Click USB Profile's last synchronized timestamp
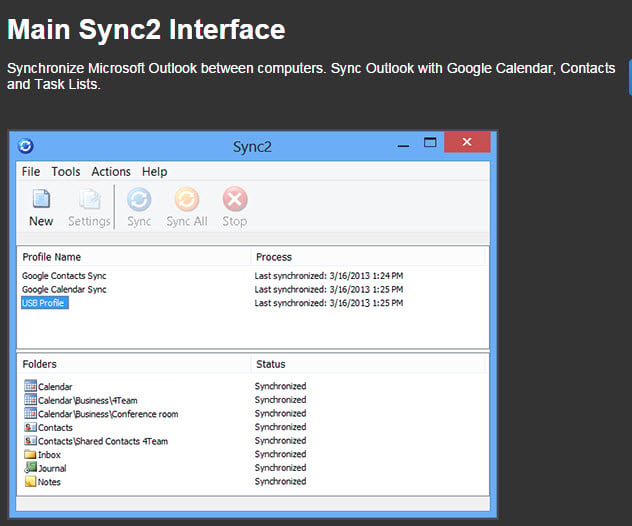This screenshot has width=632, height=526. pos(329,303)
